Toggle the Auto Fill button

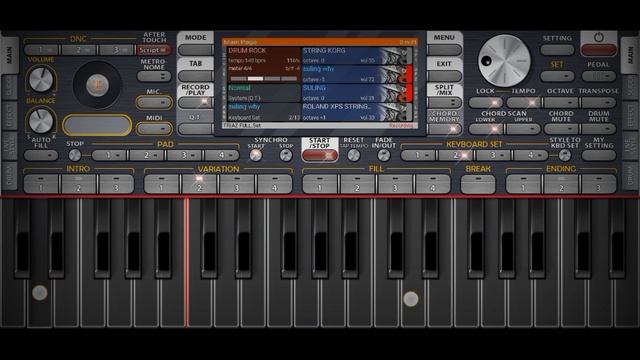[41, 155]
